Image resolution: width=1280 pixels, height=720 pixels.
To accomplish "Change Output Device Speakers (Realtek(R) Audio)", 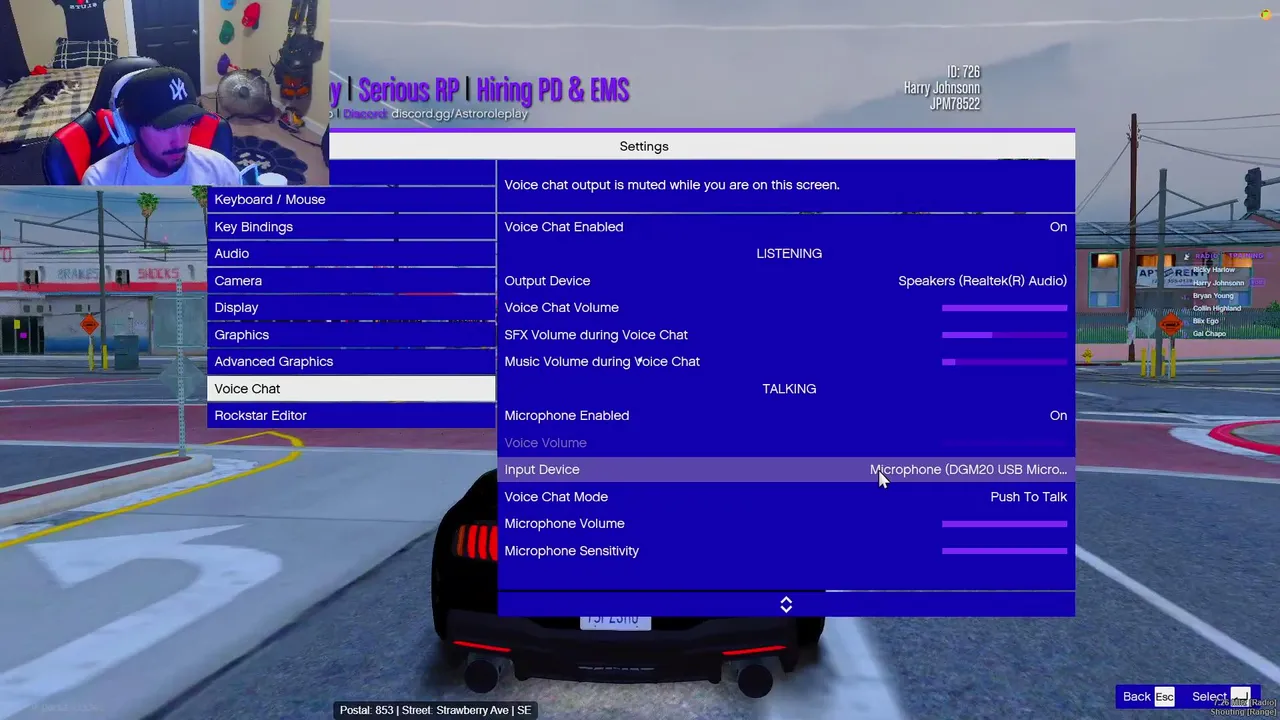I will pyautogui.click(x=786, y=281).
